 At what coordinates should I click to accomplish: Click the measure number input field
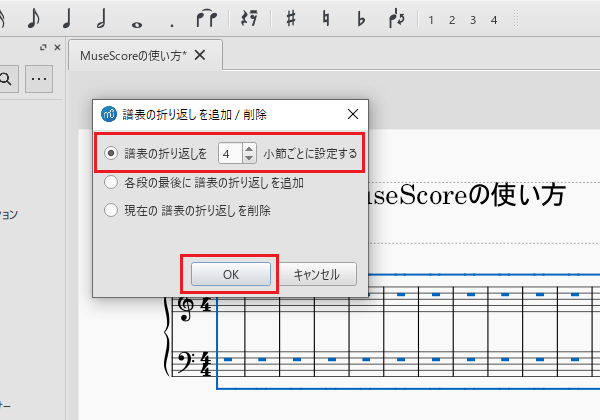[229, 154]
